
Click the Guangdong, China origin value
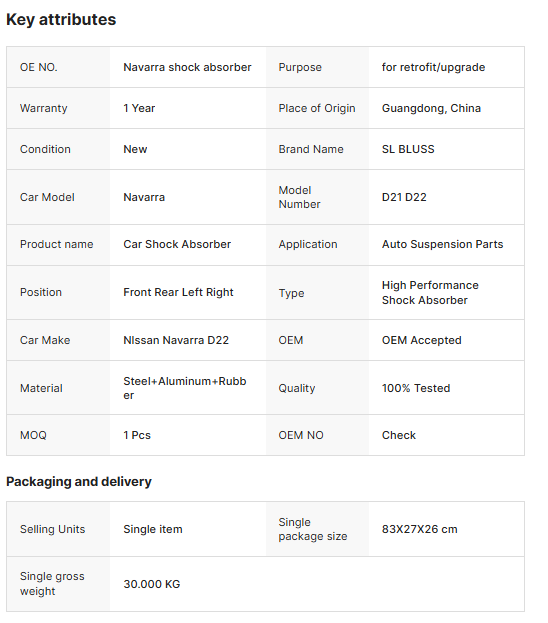(431, 108)
